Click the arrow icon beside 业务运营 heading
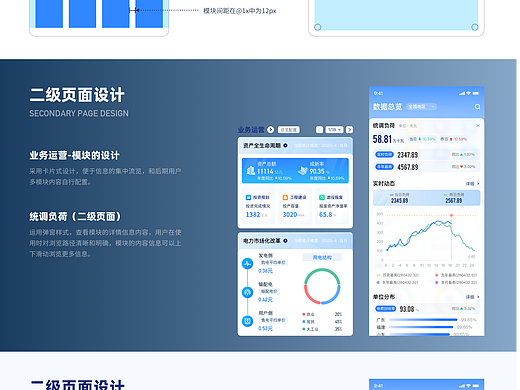The height and width of the screenshot is (390, 520). tap(271, 130)
